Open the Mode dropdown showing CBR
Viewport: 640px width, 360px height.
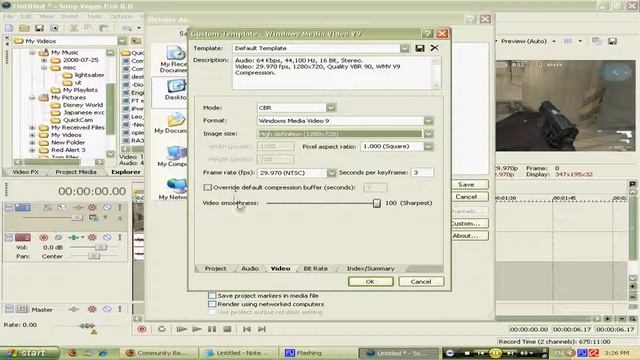click(331, 108)
